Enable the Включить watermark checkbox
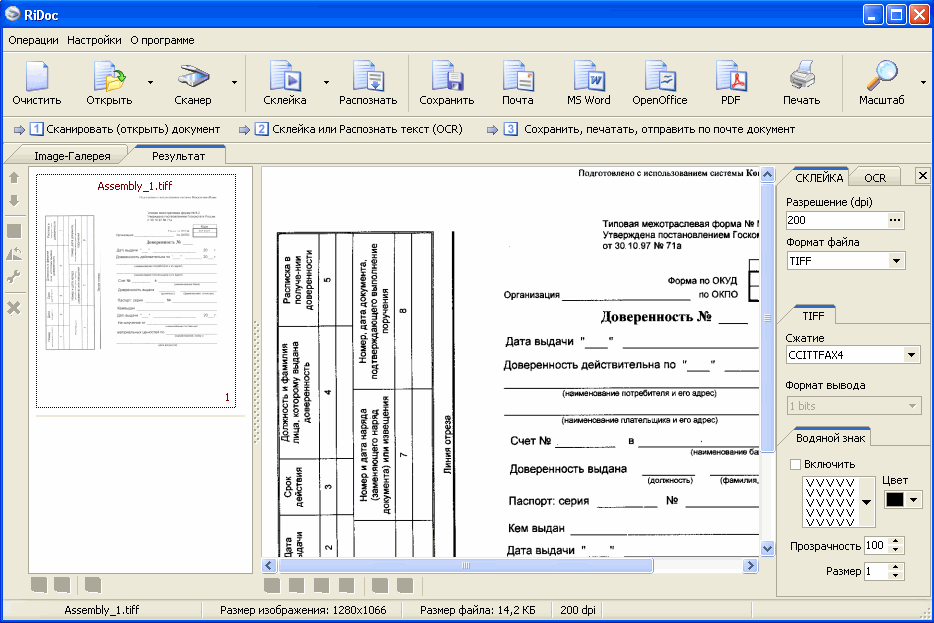Screen dimensions: 934x623 796,464
